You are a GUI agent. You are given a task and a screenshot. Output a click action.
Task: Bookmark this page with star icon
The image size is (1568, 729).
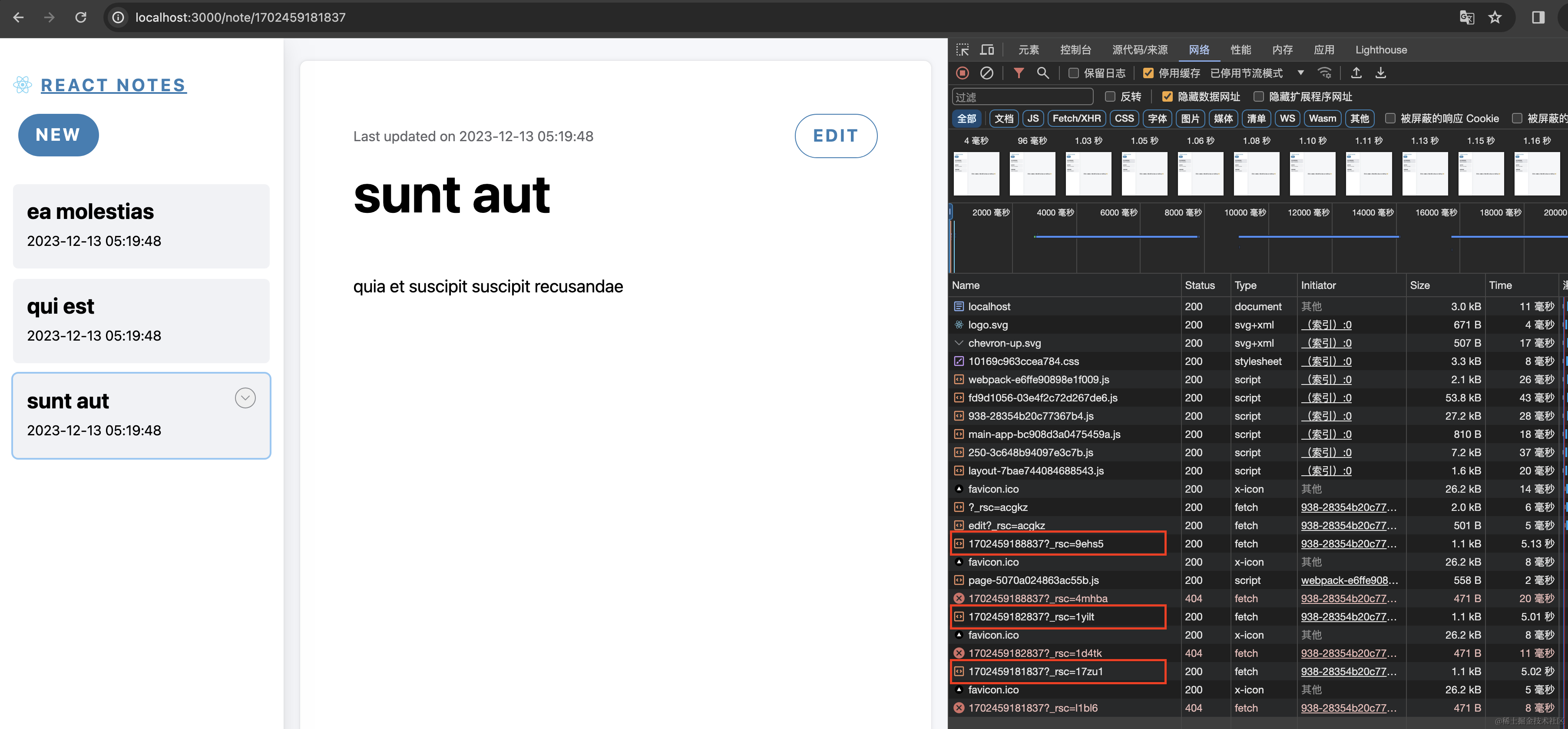1495,18
